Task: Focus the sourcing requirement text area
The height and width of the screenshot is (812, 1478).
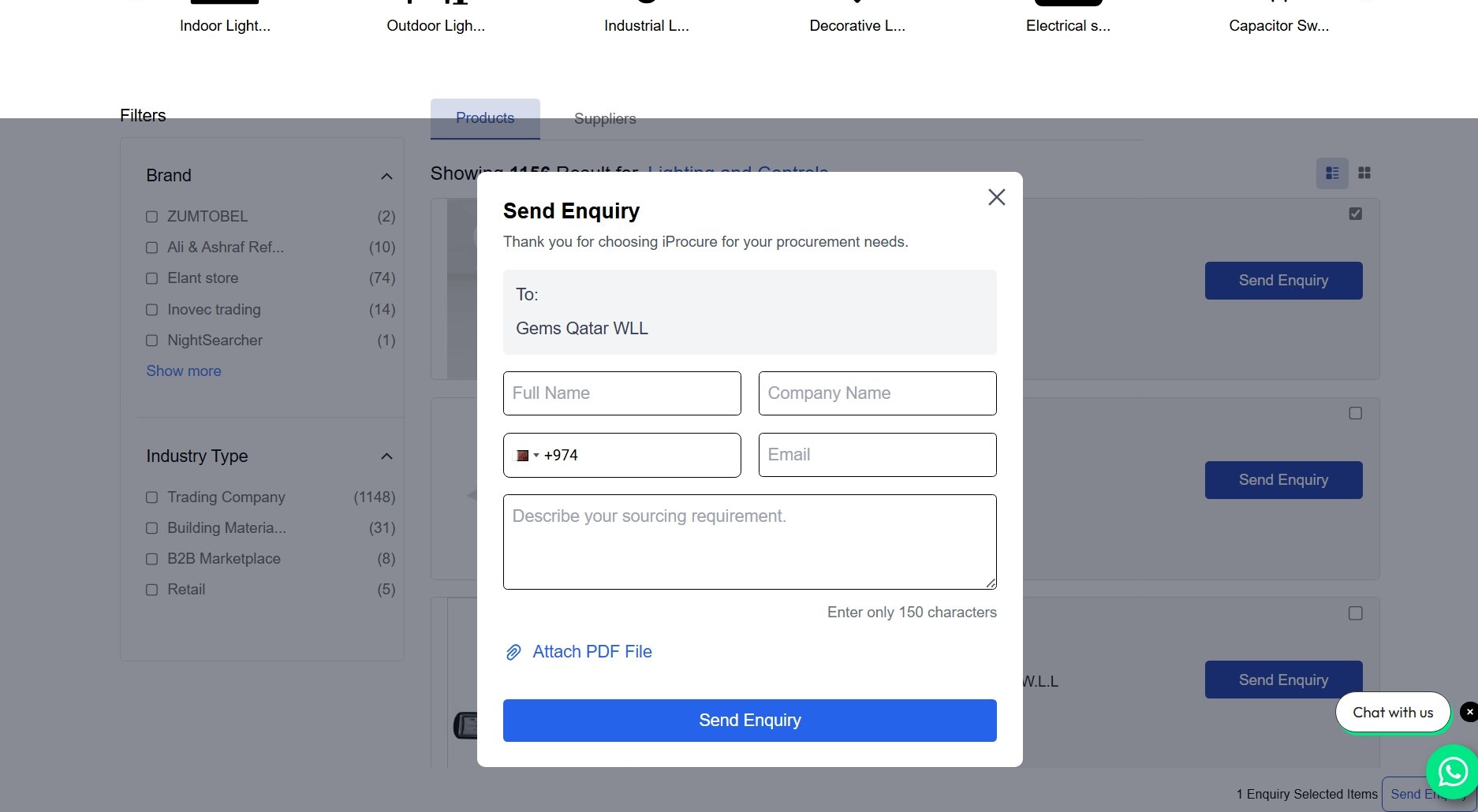Action: click(x=749, y=542)
